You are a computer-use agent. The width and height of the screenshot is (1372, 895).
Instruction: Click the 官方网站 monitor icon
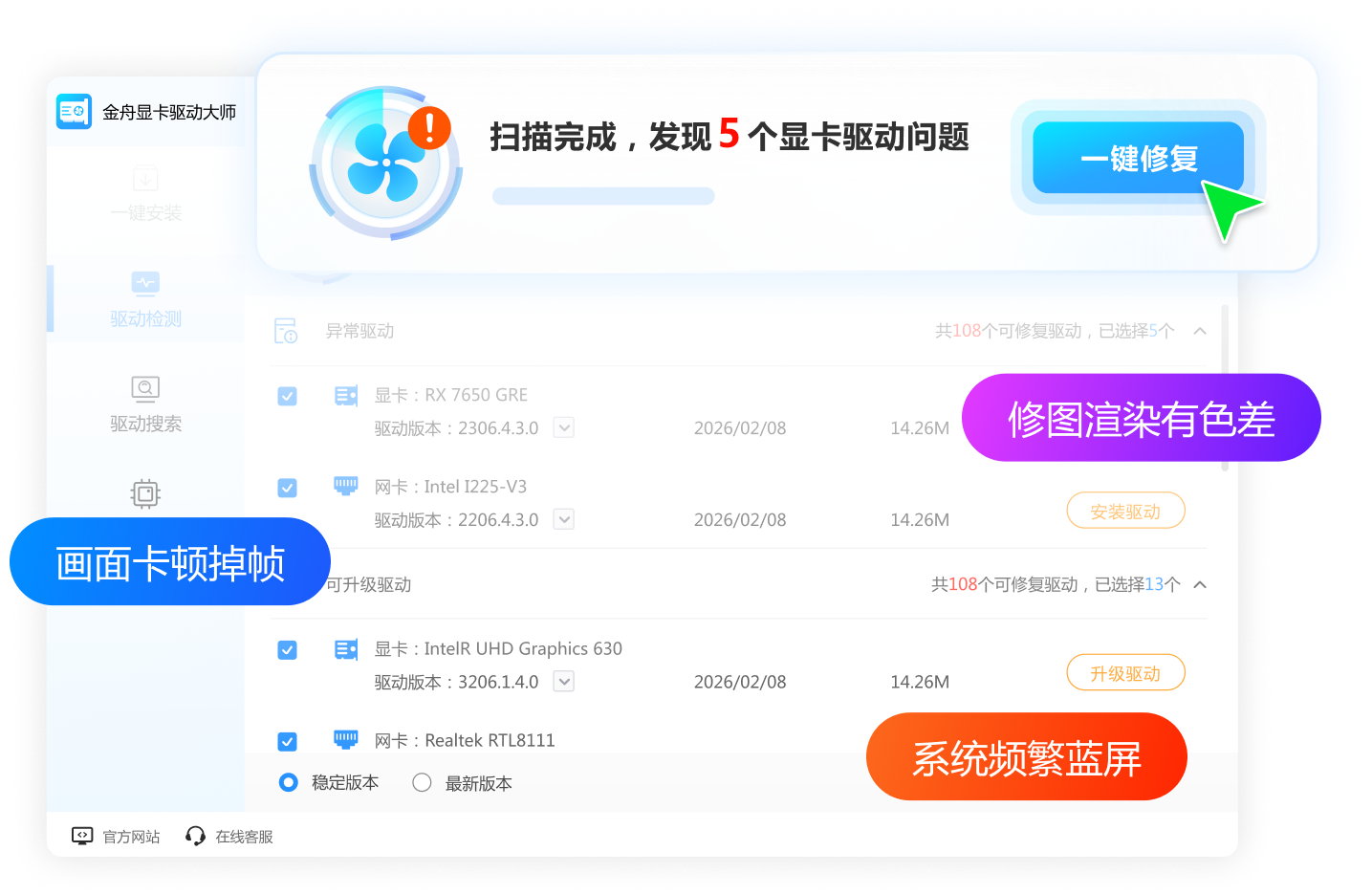point(82,837)
